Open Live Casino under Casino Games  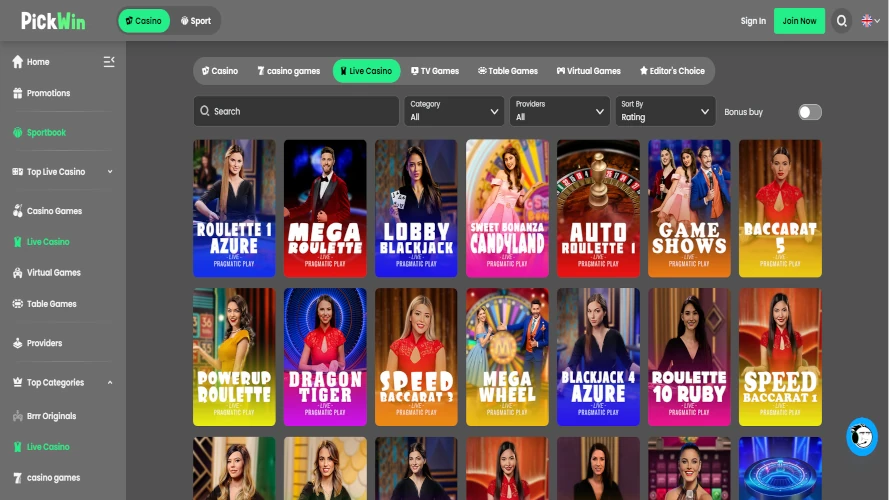tap(41, 241)
